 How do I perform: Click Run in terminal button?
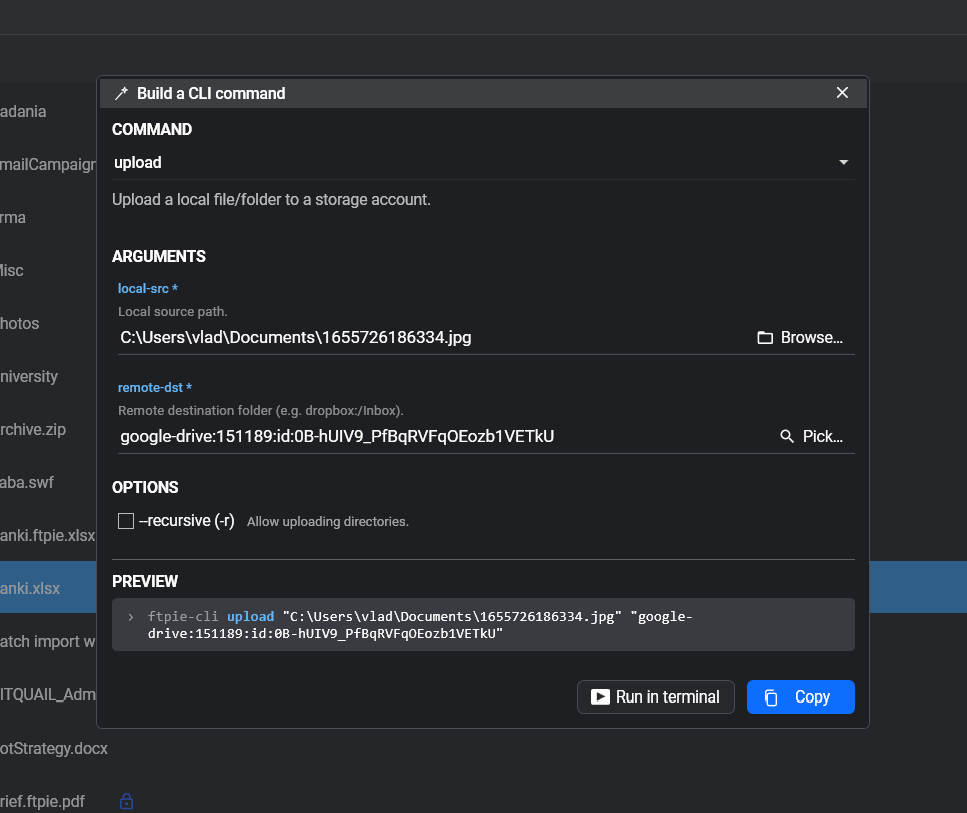(656, 697)
